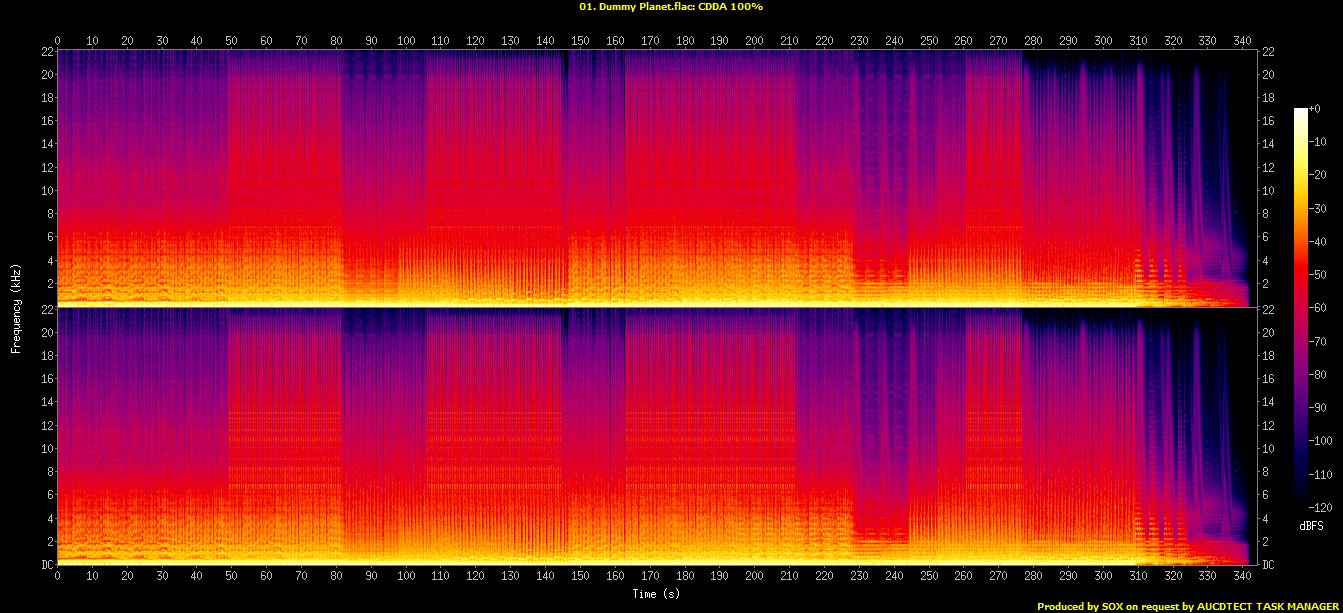Click the 250 second marker on the bottom time axis
The width and height of the screenshot is (1343, 613).
point(929,577)
